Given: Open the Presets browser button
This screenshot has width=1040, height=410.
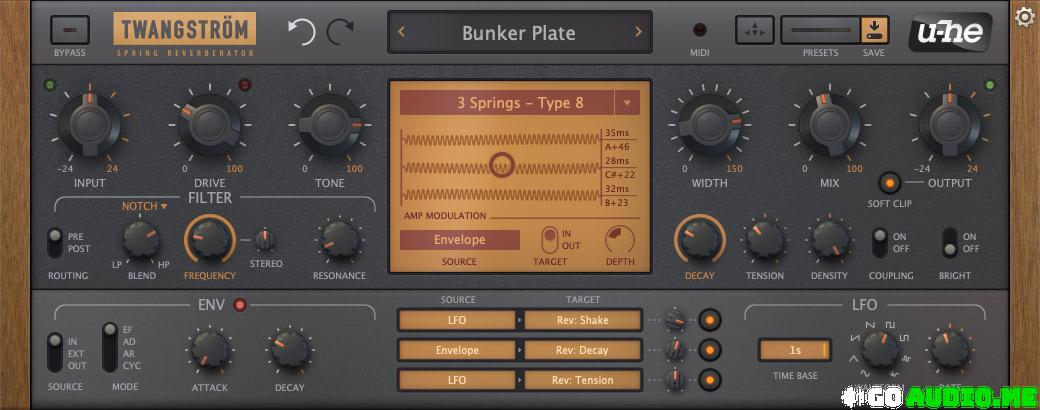Looking at the screenshot, I should [x=820, y=30].
